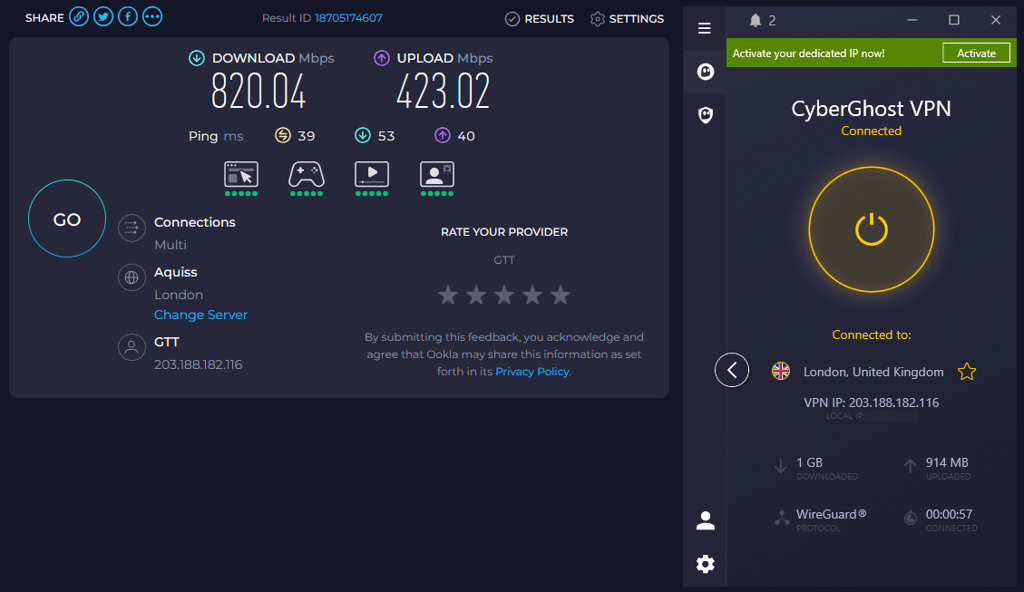Open CyberGhost hamburger menu

[x=704, y=28]
